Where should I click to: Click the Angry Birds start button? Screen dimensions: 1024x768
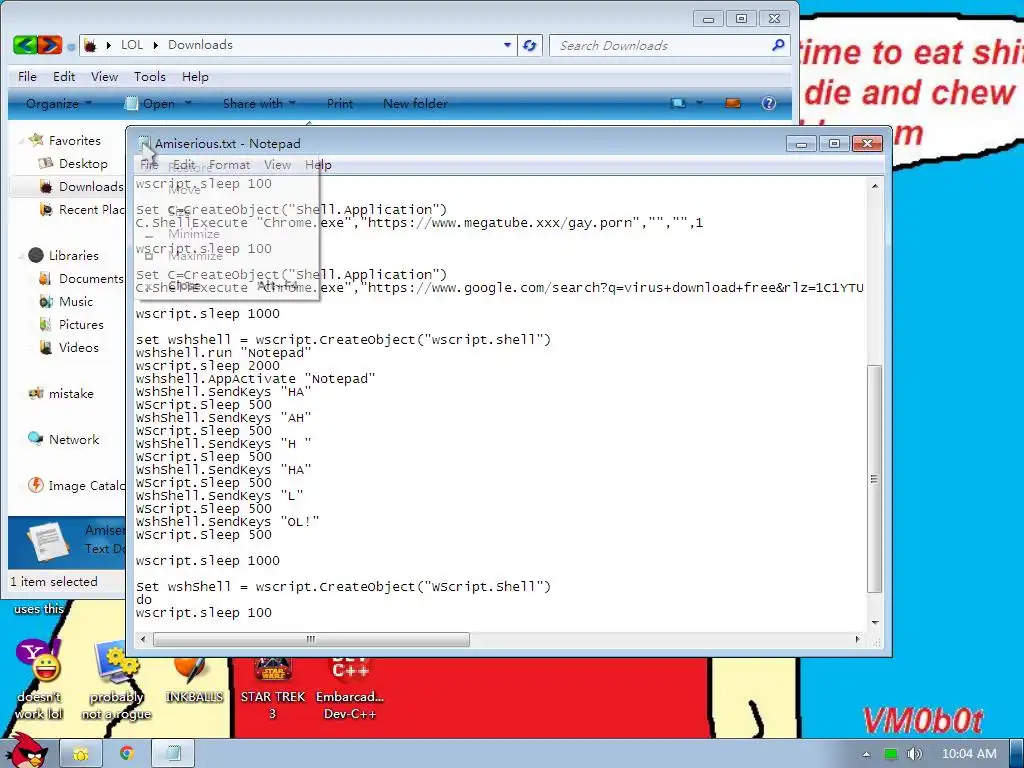pyautogui.click(x=26, y=751)
